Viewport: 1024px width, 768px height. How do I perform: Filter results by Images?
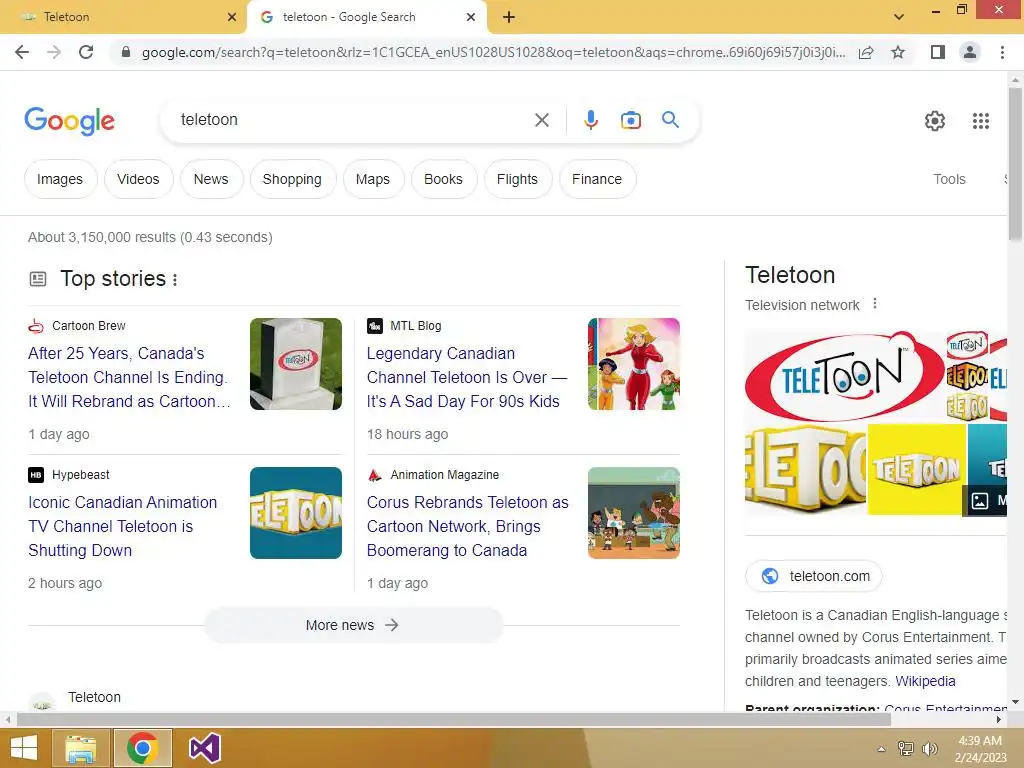coord(60,179)
